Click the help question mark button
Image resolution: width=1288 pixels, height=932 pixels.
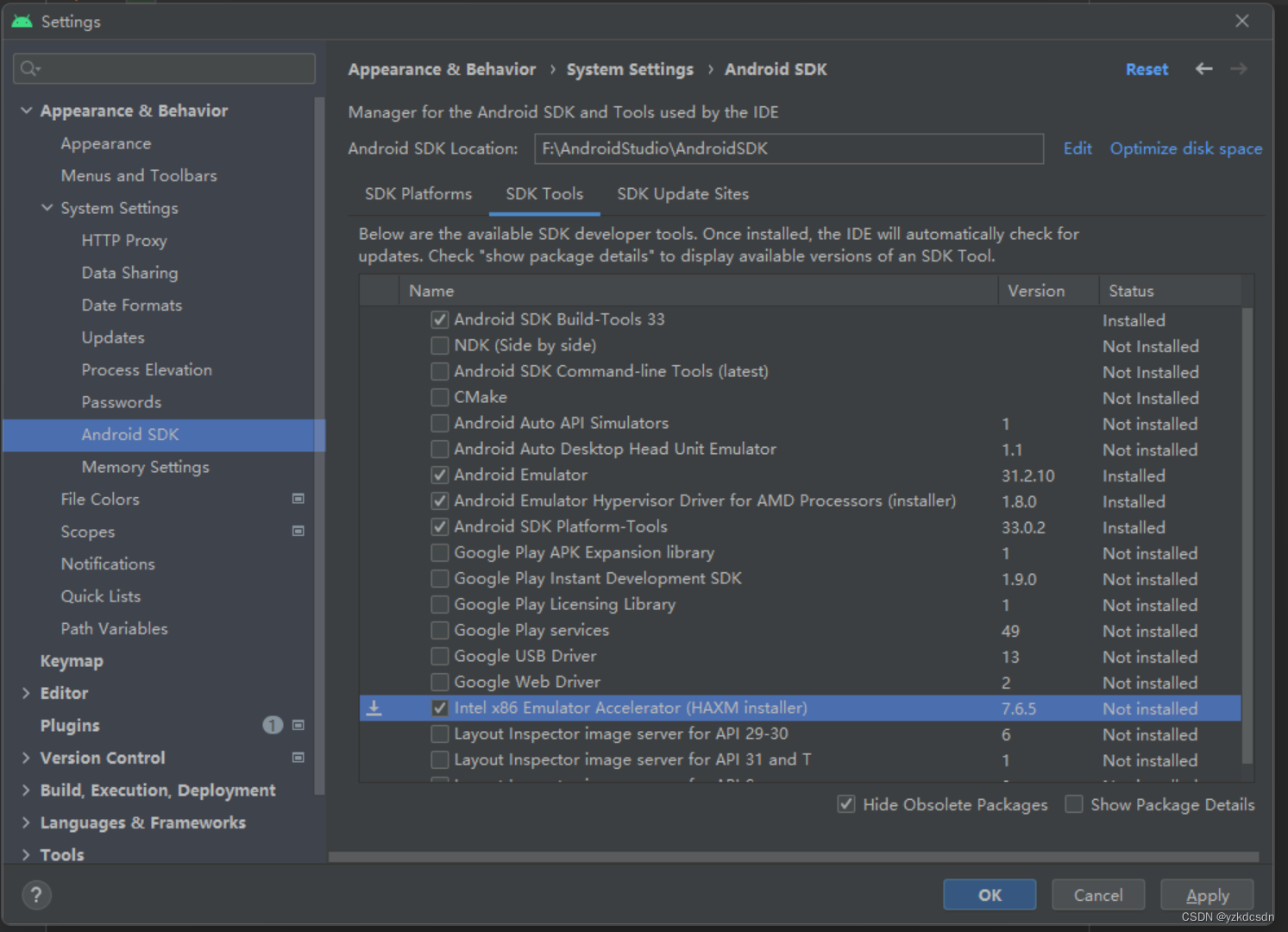click(36, 895)
